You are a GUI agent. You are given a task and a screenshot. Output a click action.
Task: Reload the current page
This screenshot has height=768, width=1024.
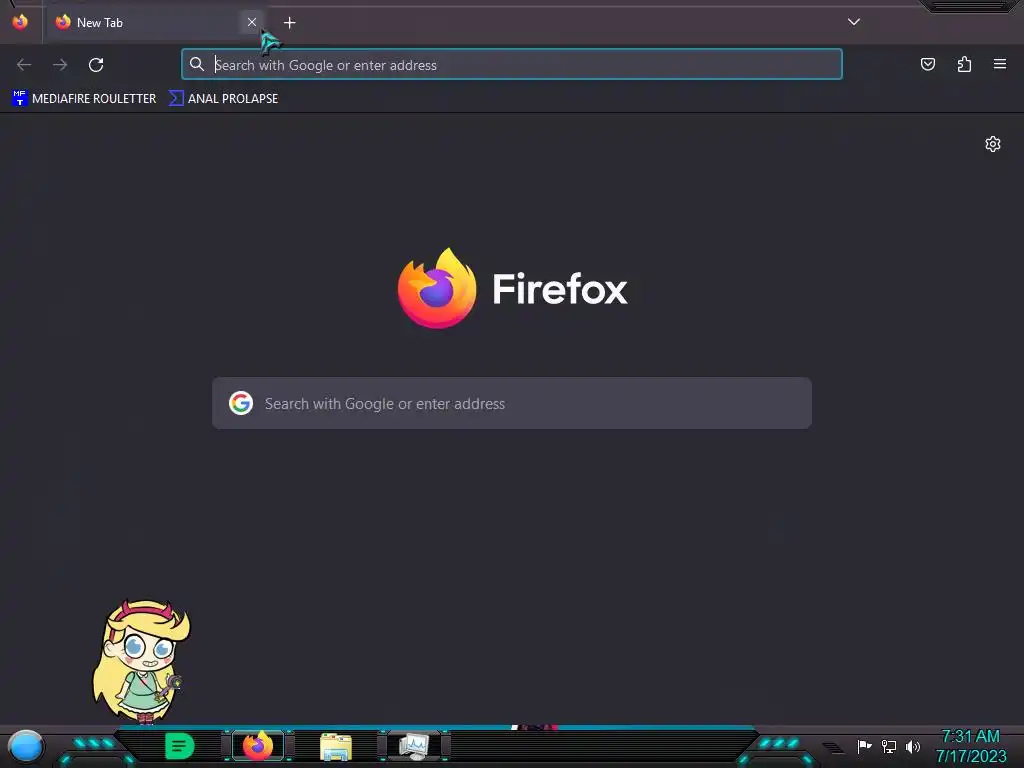[x=96, y=65]
